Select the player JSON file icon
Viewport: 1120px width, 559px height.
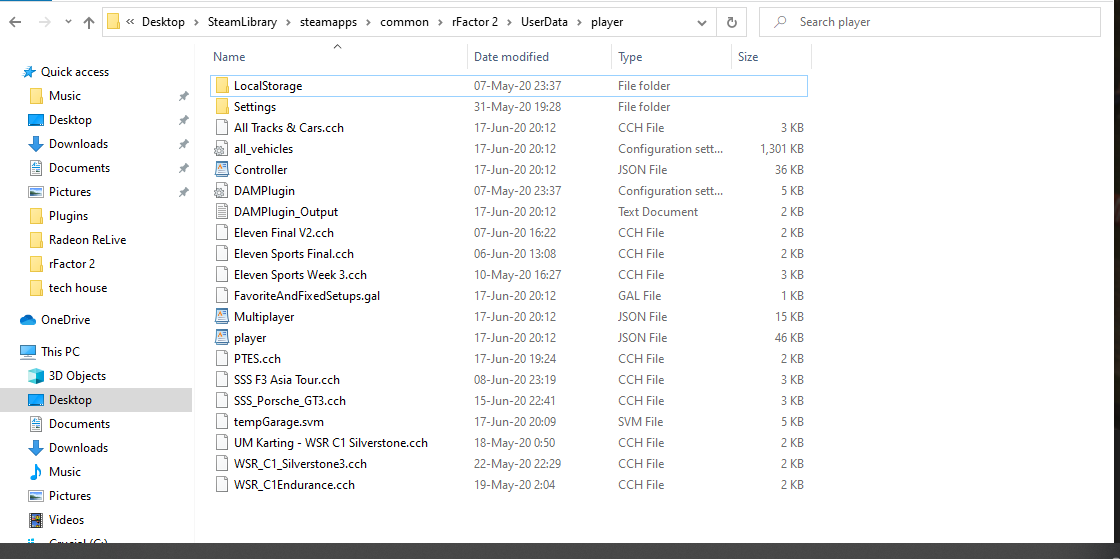[221, 338]
